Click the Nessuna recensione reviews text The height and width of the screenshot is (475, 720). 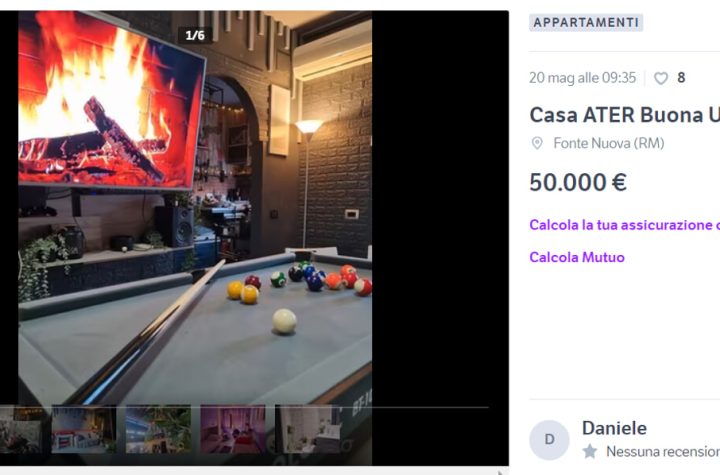663,452
